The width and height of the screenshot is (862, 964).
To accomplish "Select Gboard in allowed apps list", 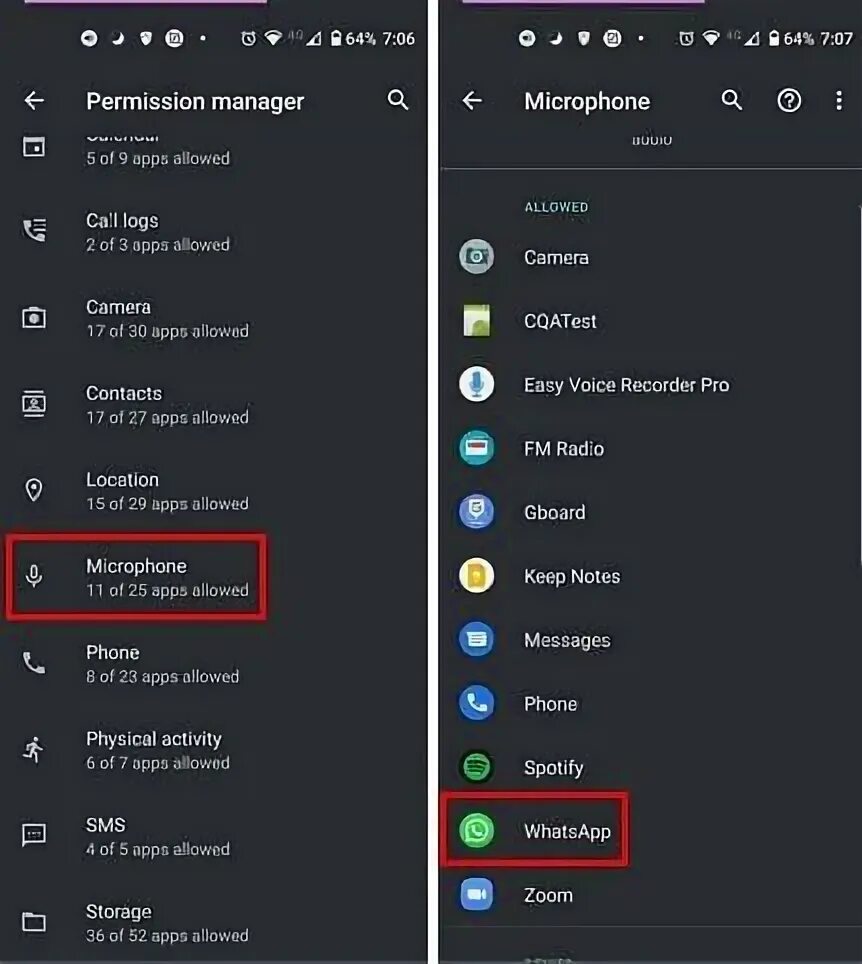I will (x=651, y=512).
